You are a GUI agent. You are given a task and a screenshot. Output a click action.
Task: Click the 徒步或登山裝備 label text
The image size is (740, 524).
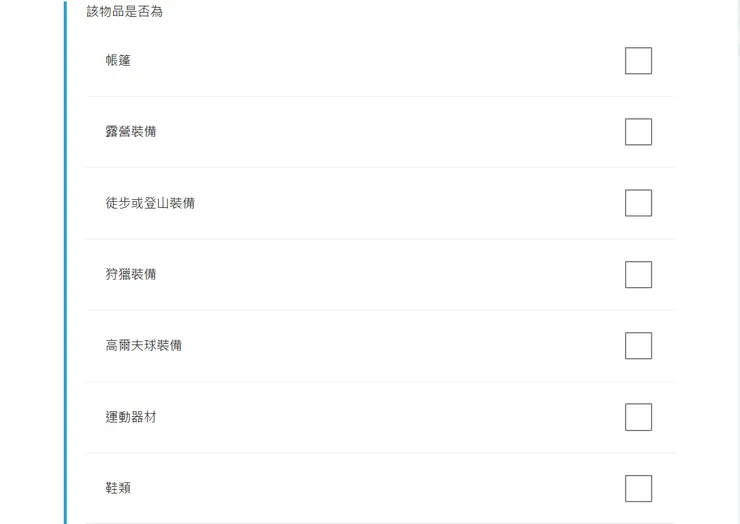pos(150,203)
